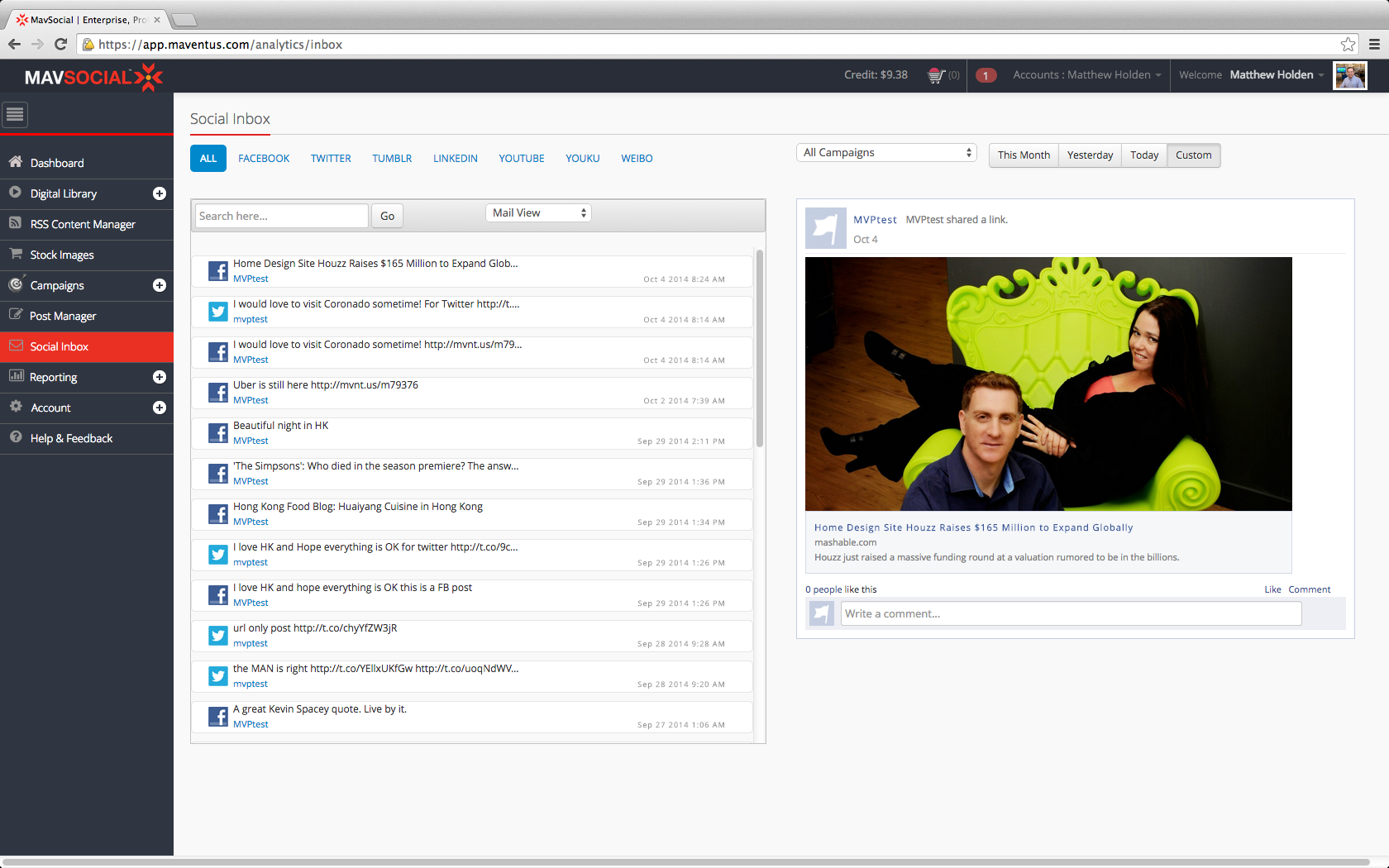Image resolution: width=1389 pixels, height=868 pixels.
Task: Select Social Inbox sidebar item
Action: (87, 346)
